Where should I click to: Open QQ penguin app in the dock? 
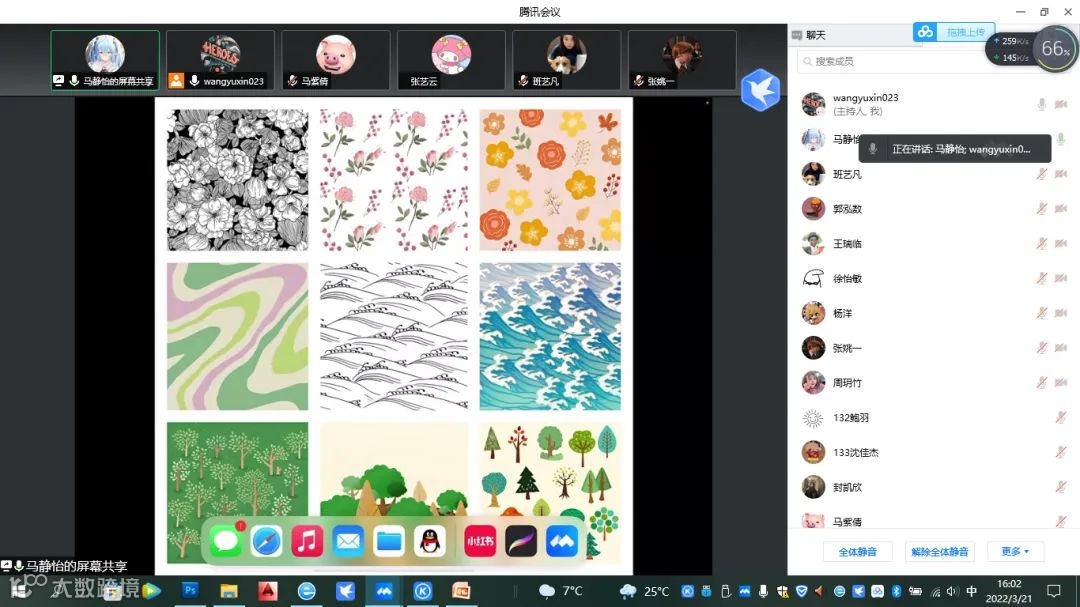430,542
